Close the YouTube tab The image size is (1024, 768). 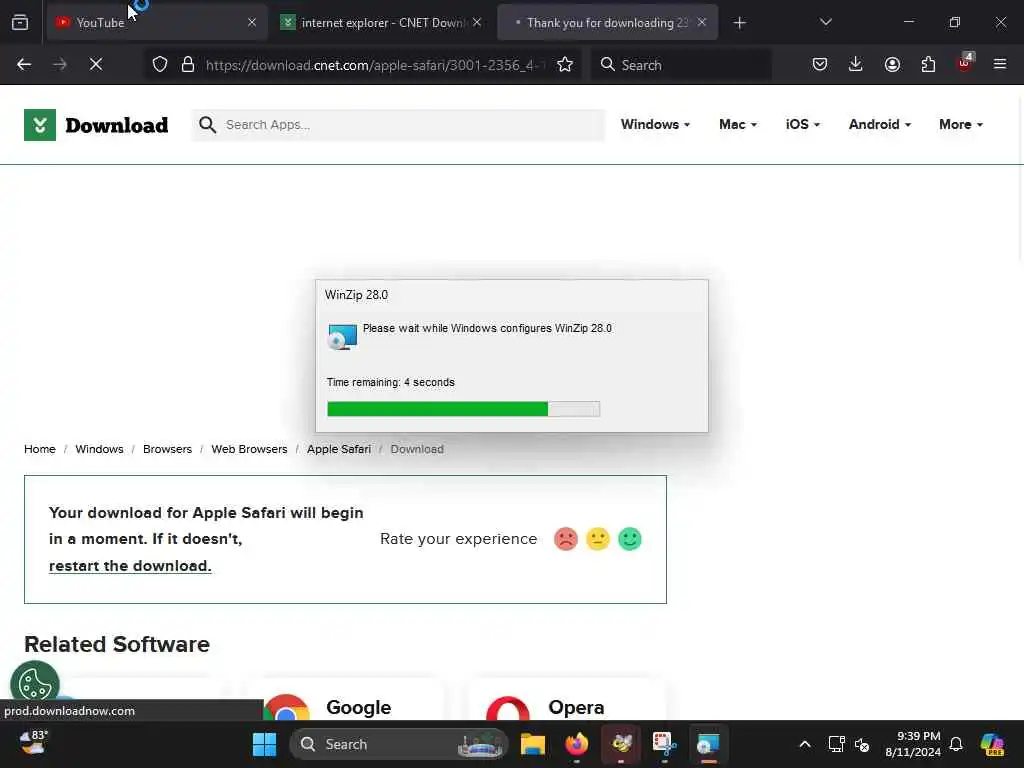[251, 23]
